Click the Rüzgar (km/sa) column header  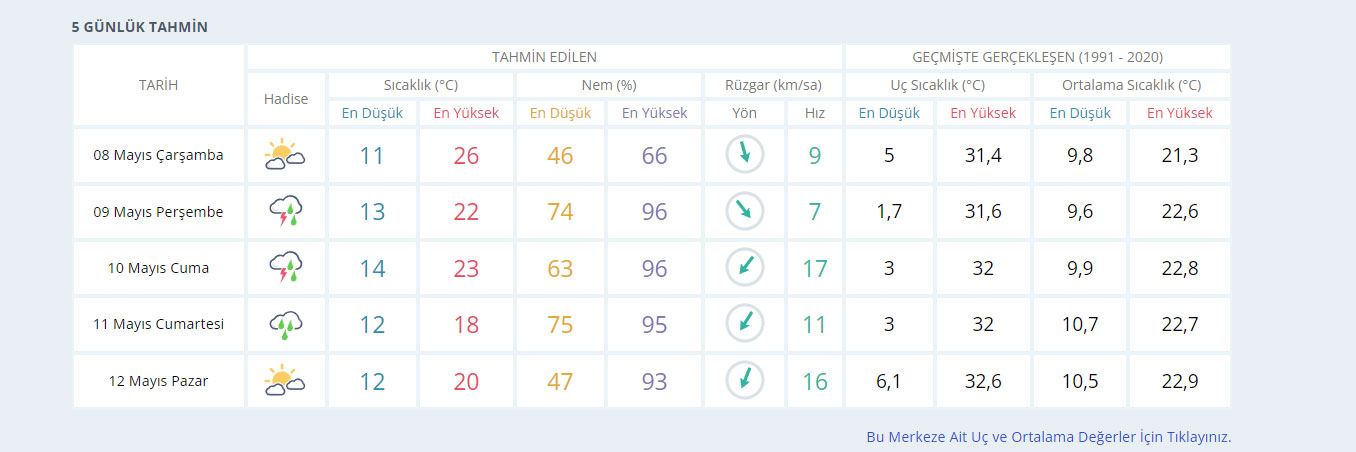pyautogui.click(x=772, y=85)
